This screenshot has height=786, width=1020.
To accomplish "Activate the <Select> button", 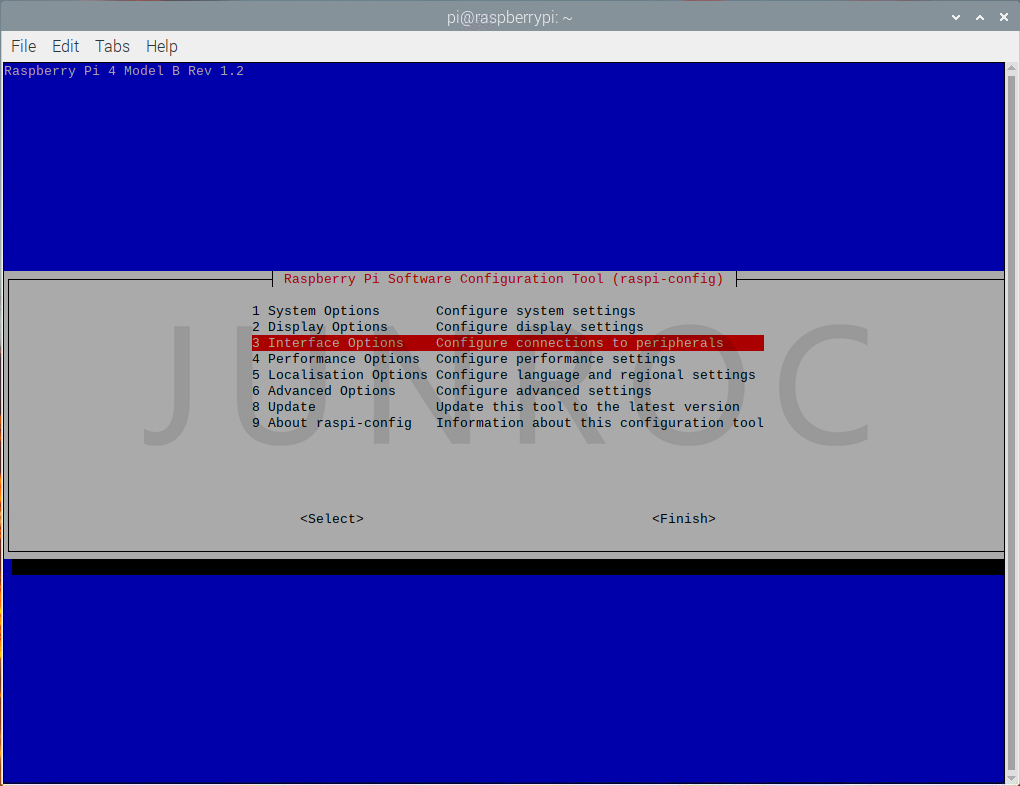I will [x=332, y=519].
